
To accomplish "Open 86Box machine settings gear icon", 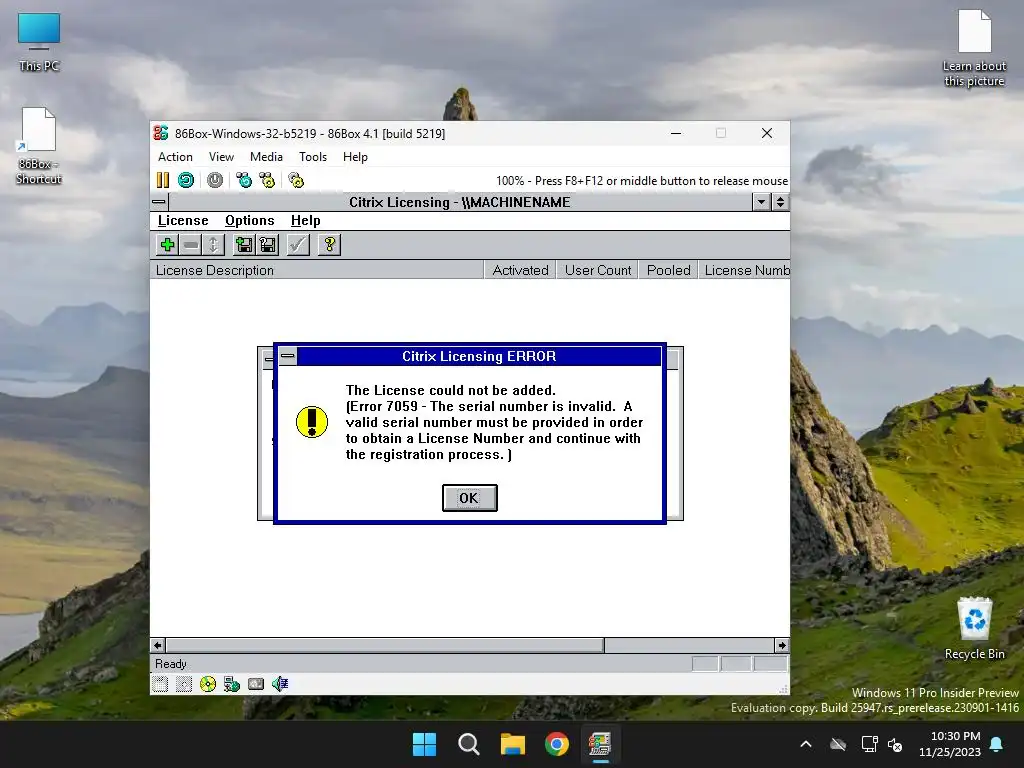I will pos(296,180).
